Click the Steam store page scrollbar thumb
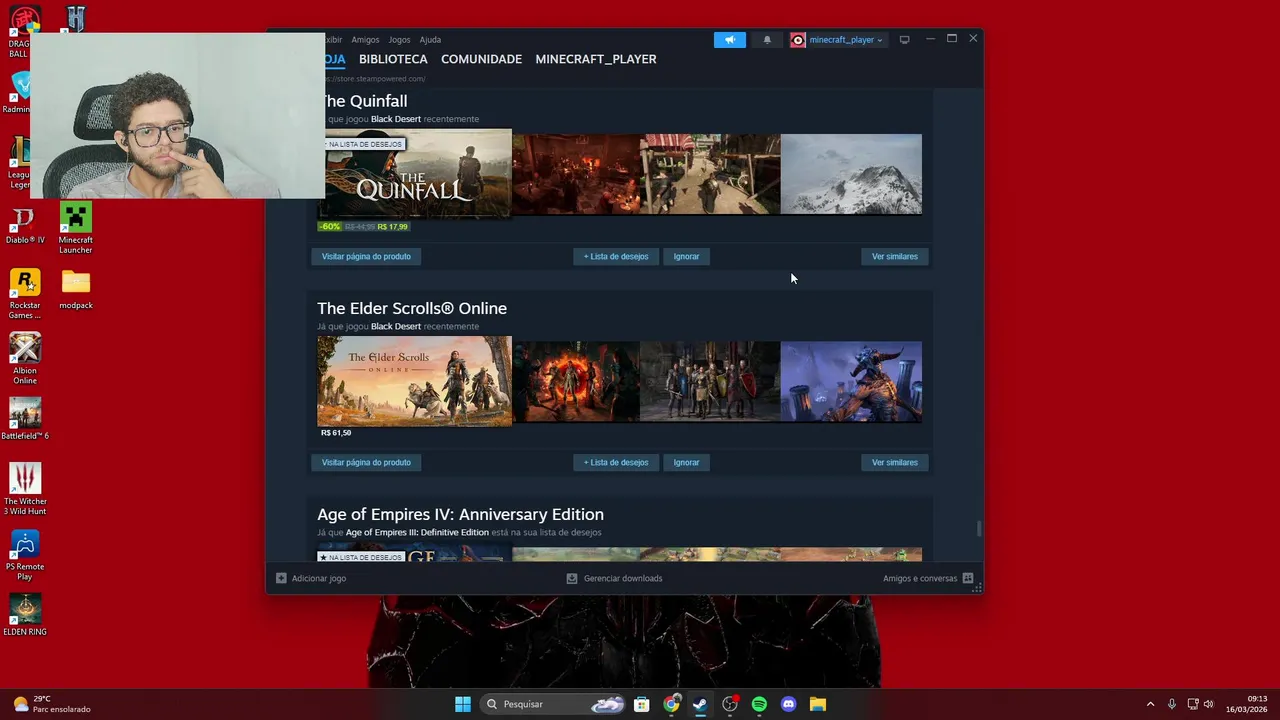This screenshot has width=1280, height=720. pyautogui.click(x=979, y=529)
